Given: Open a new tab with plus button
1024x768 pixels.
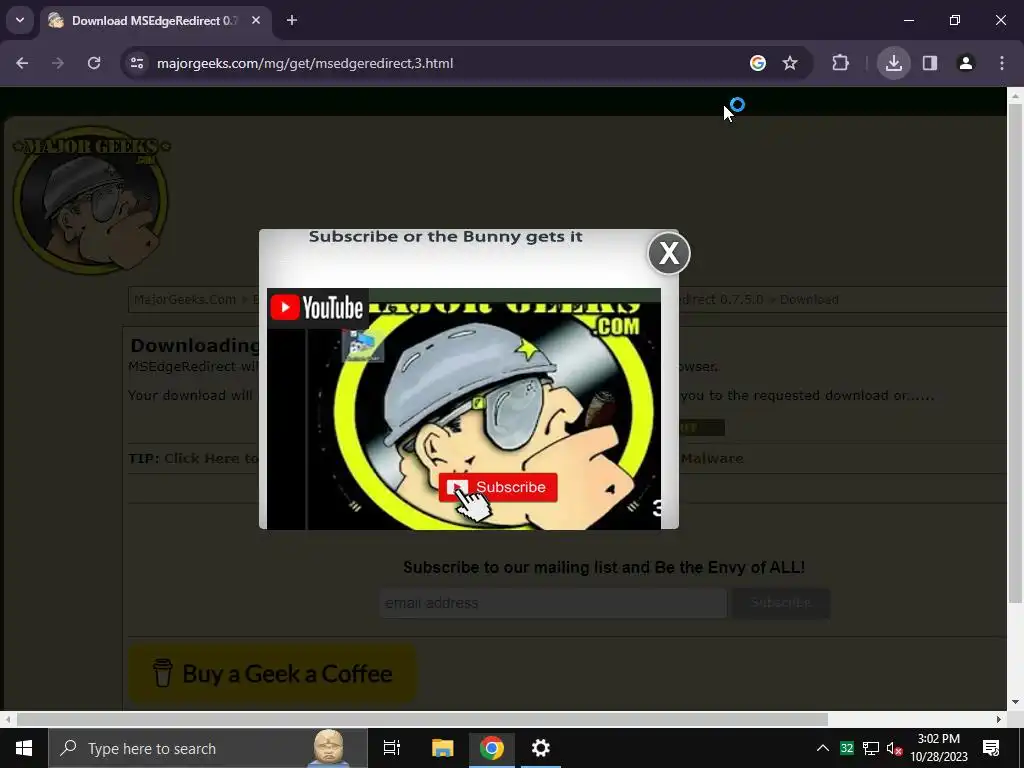Looking at the screenshot, I should pyautogui.click(x=292, y=21).
